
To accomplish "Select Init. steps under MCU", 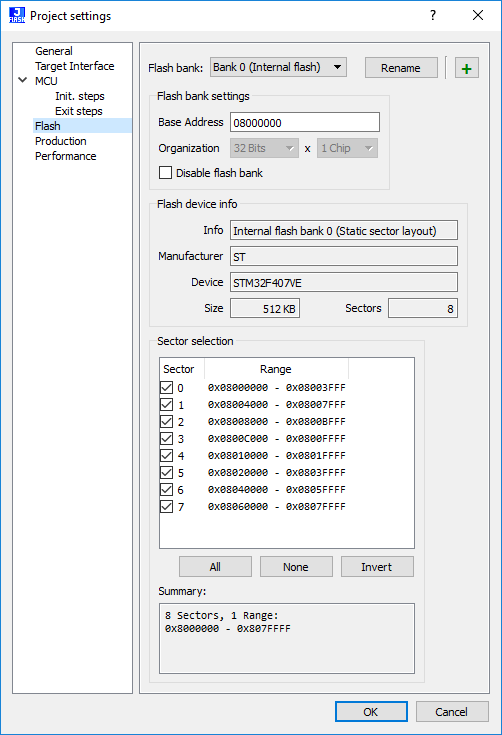I will [x=80, y=96].
